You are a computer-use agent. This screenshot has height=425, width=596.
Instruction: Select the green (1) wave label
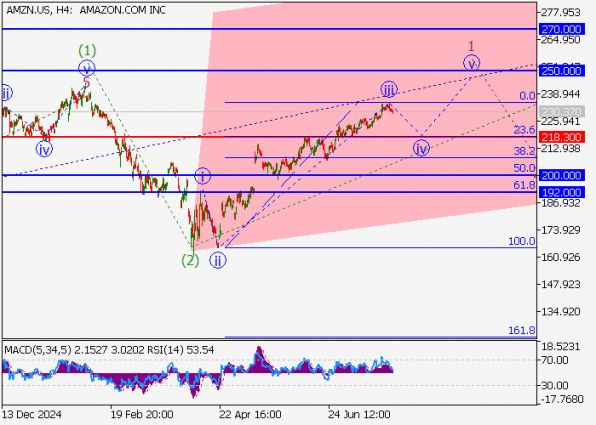pyautogui.click(x=87, y=50)
